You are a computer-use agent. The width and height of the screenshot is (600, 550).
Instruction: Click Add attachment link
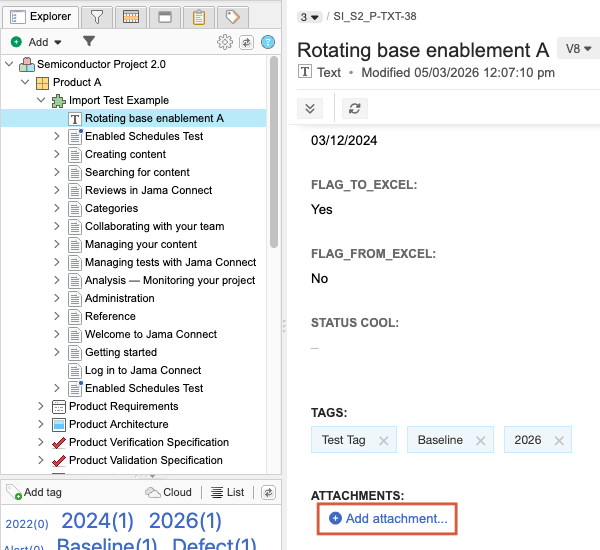tap(388, 519)
